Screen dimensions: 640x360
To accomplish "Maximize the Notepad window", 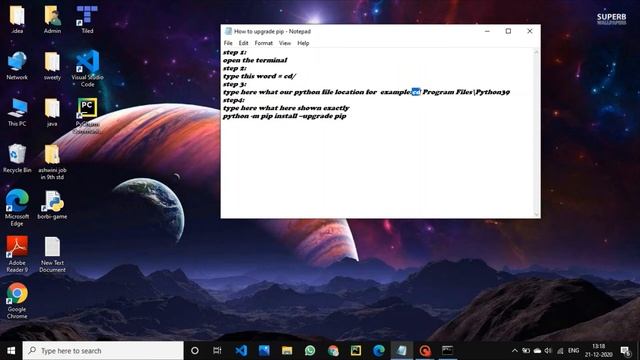I will [x=508, y=31].
